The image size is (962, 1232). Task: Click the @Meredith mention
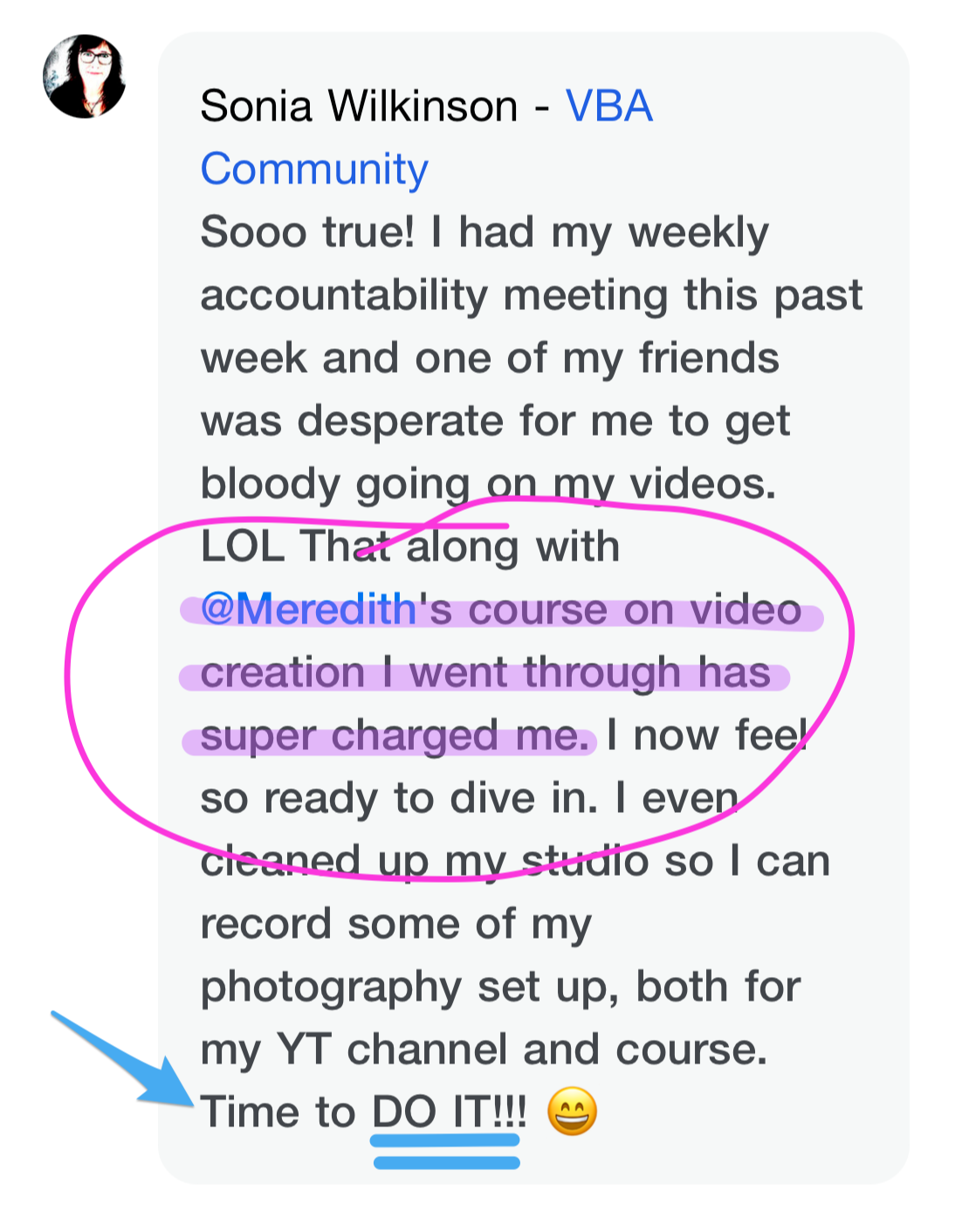click(308, 609)
